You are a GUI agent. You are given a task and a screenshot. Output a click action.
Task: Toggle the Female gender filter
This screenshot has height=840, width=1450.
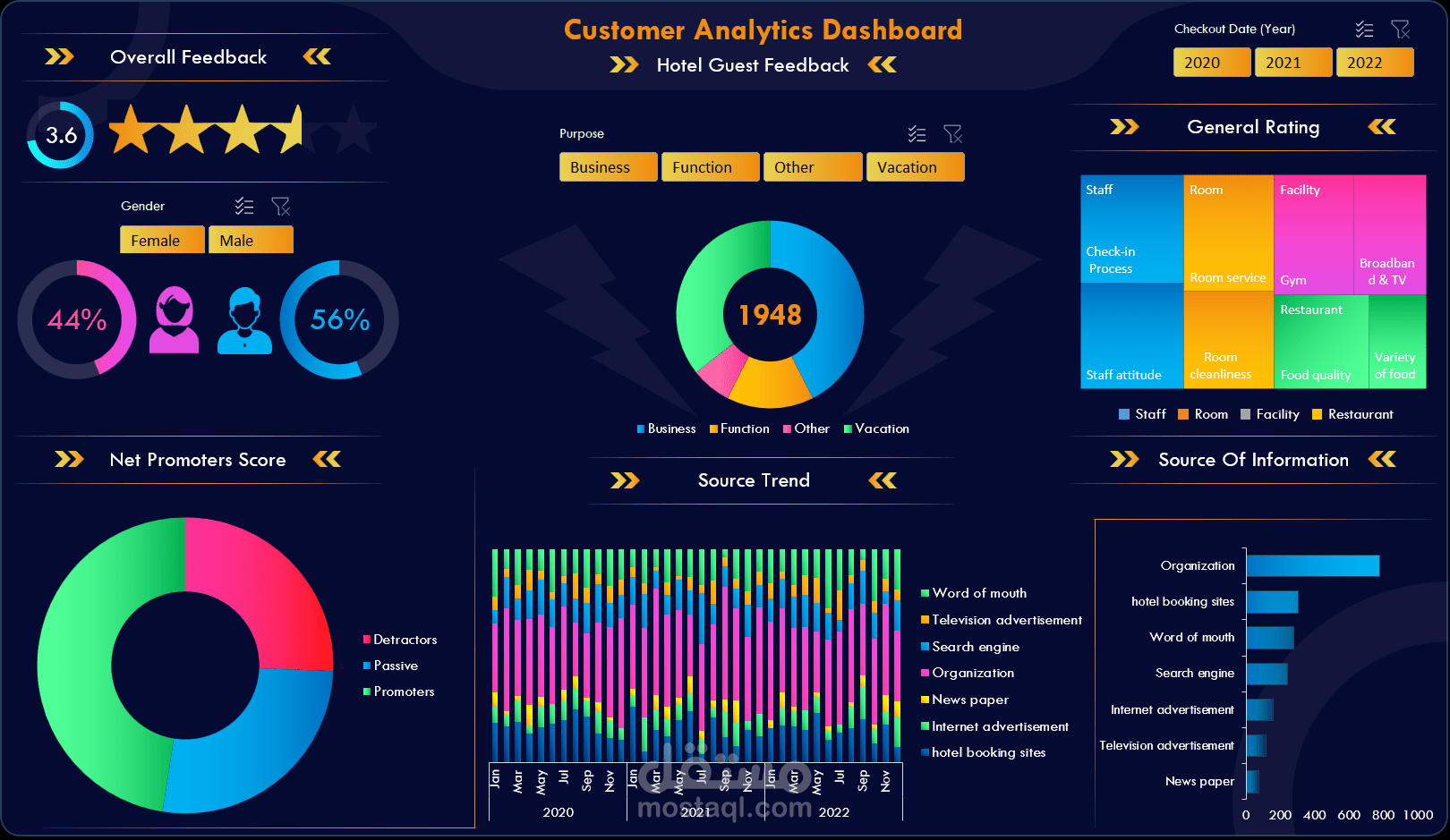(x=162, y=240)
